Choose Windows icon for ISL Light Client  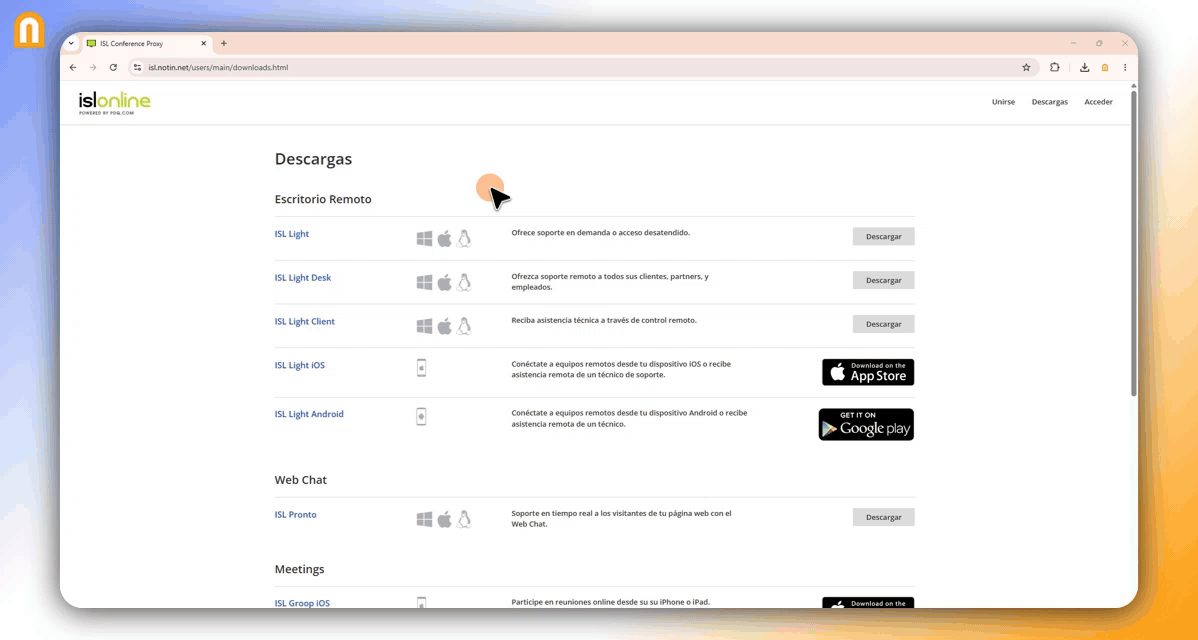(x=424, y=326)
